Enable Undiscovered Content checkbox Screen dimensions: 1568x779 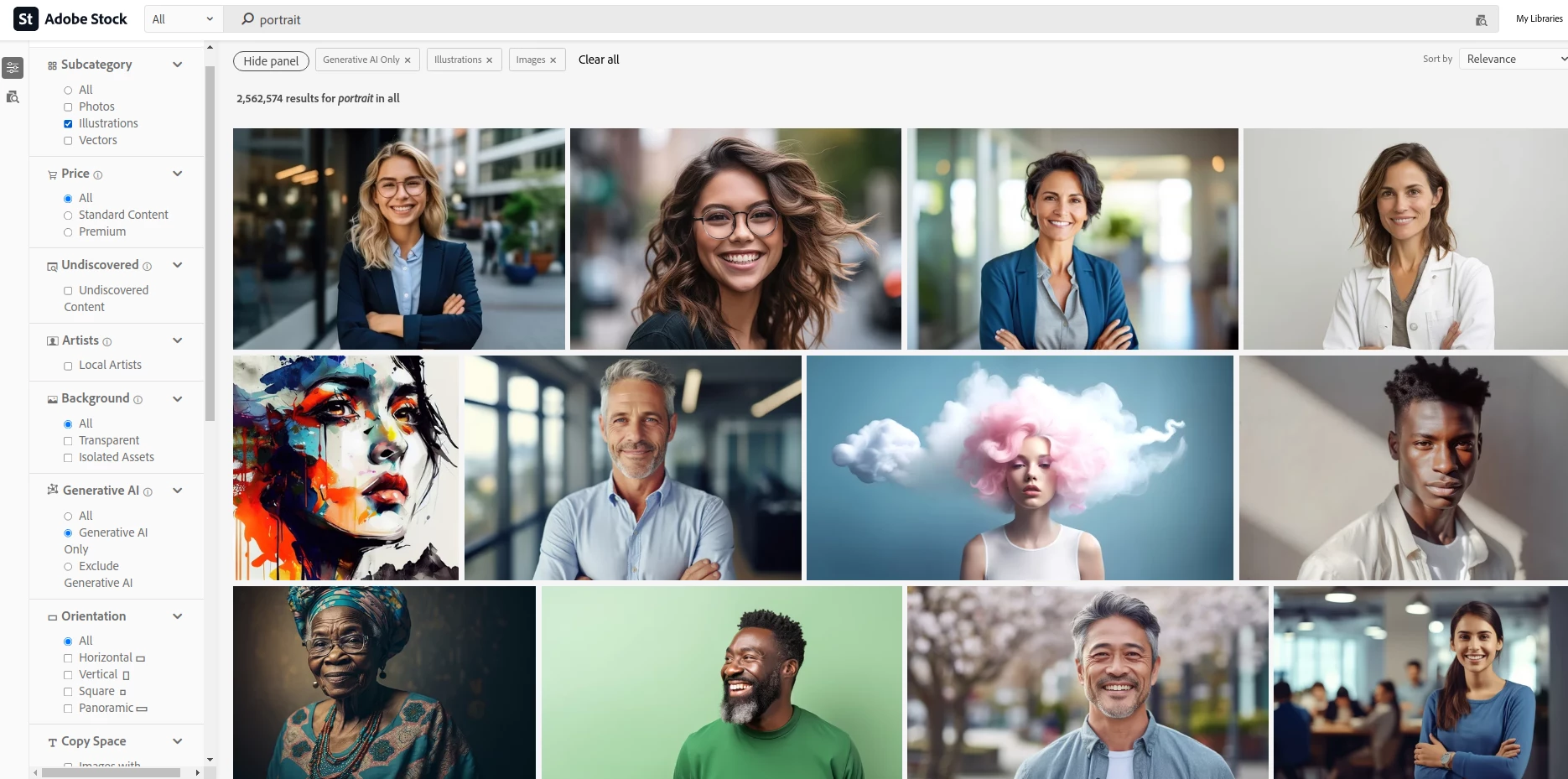pos(68,291)
